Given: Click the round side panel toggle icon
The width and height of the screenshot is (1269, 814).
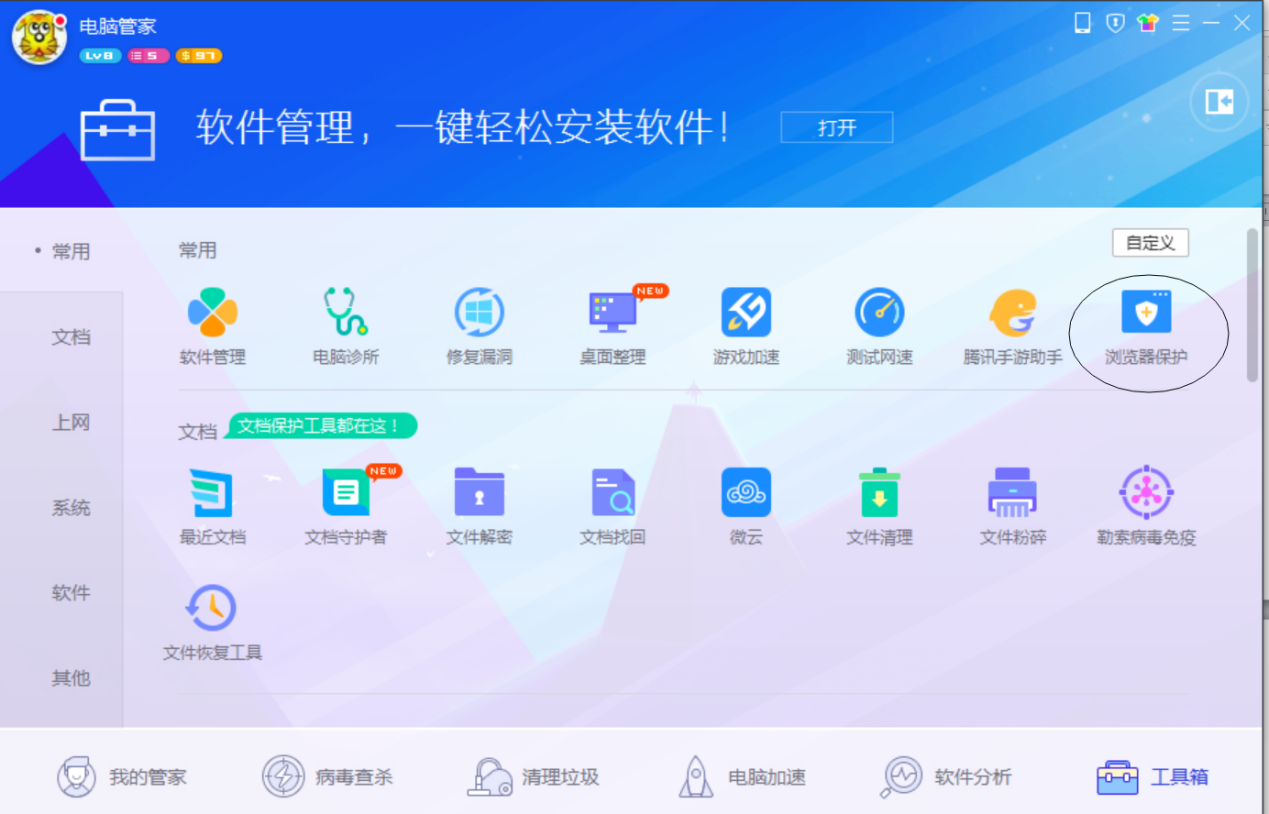Looking at the screenshot, I should pos(1219,101).
